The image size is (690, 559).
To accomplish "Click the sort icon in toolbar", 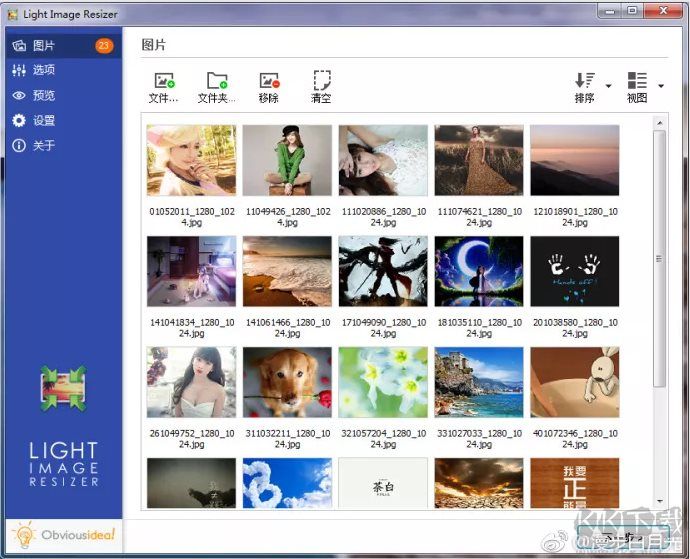I will [x=584, y=82].
